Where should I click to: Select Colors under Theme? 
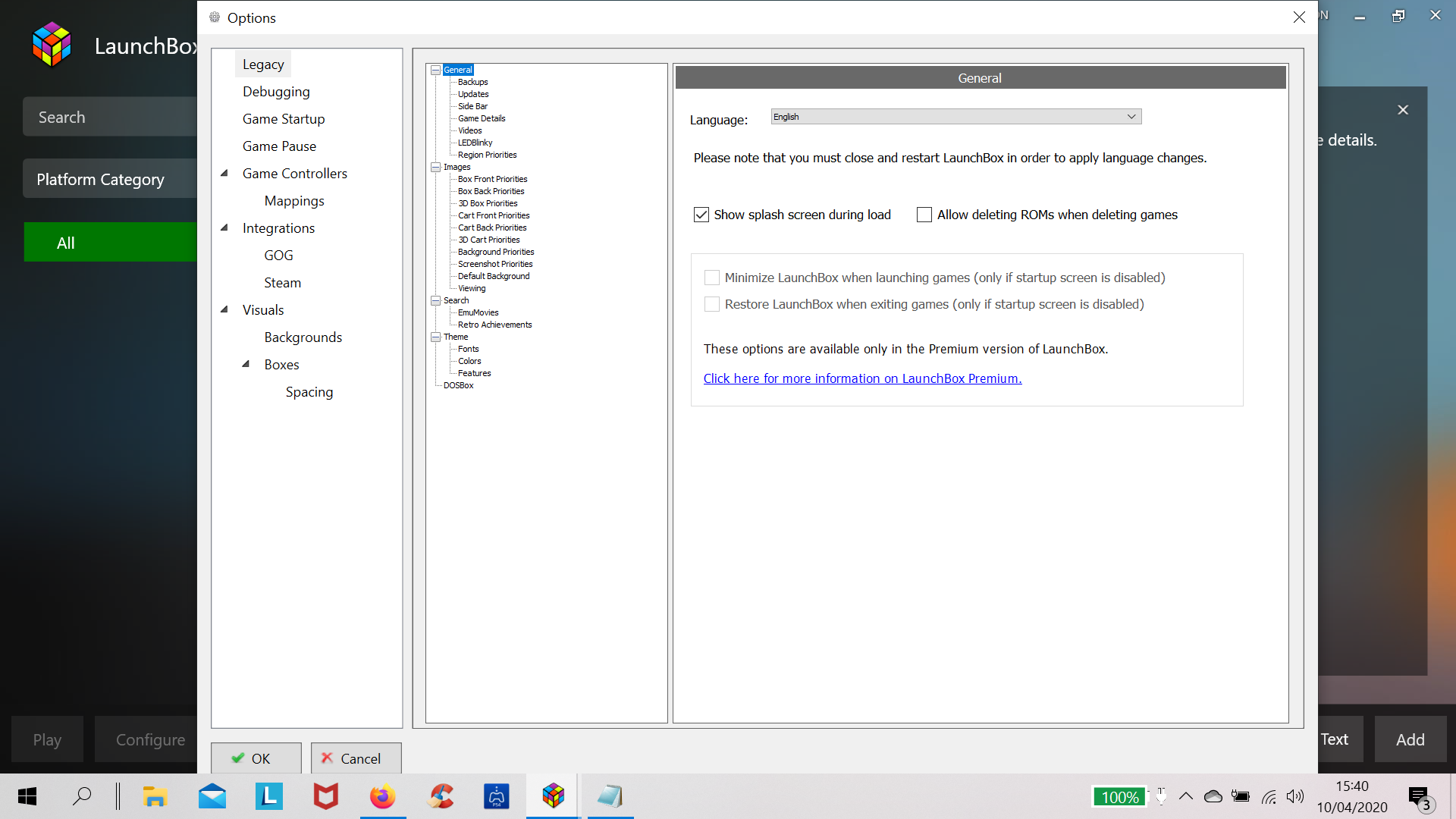(x=469, y=361)
